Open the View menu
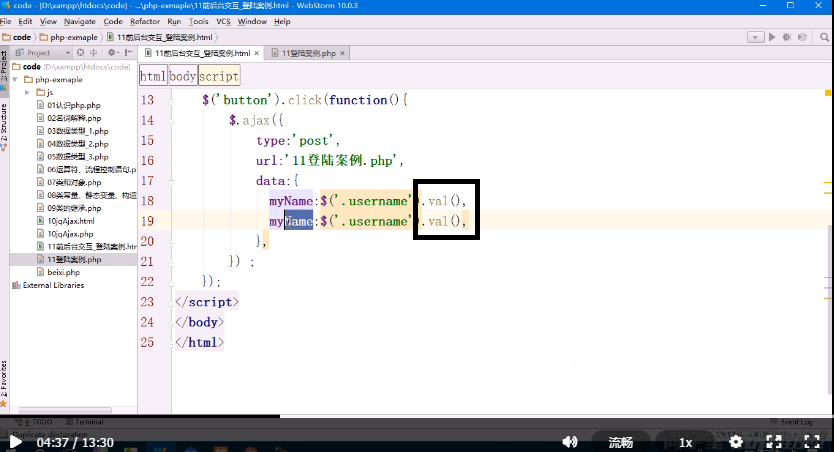Image resolution: width=834 pixels, height=452 pixels. [x=48, y=21]
